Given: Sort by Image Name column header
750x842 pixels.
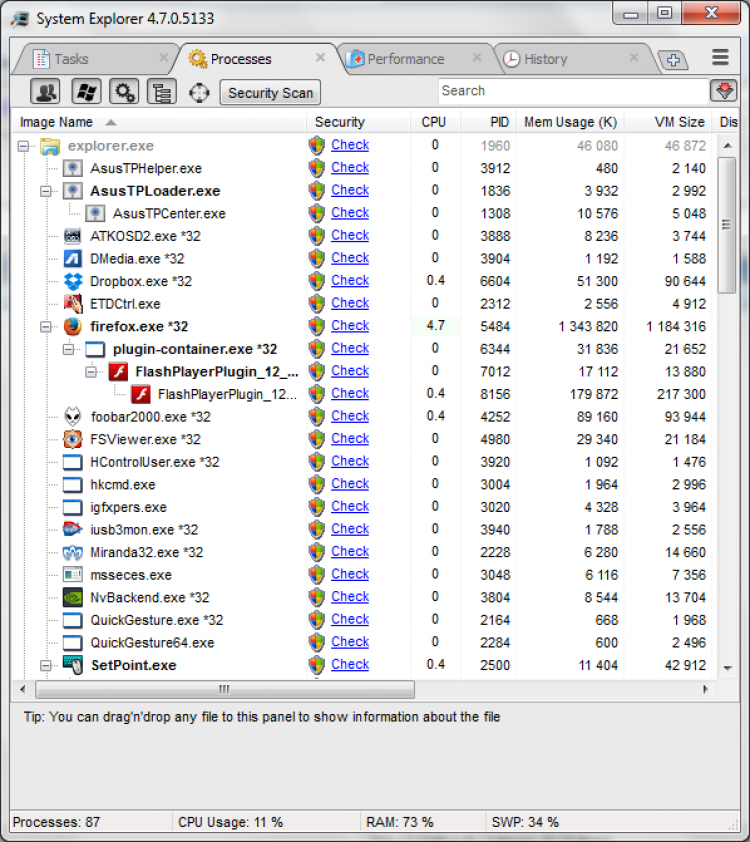Looking at the screenshot, I should (x=159, y=122).
